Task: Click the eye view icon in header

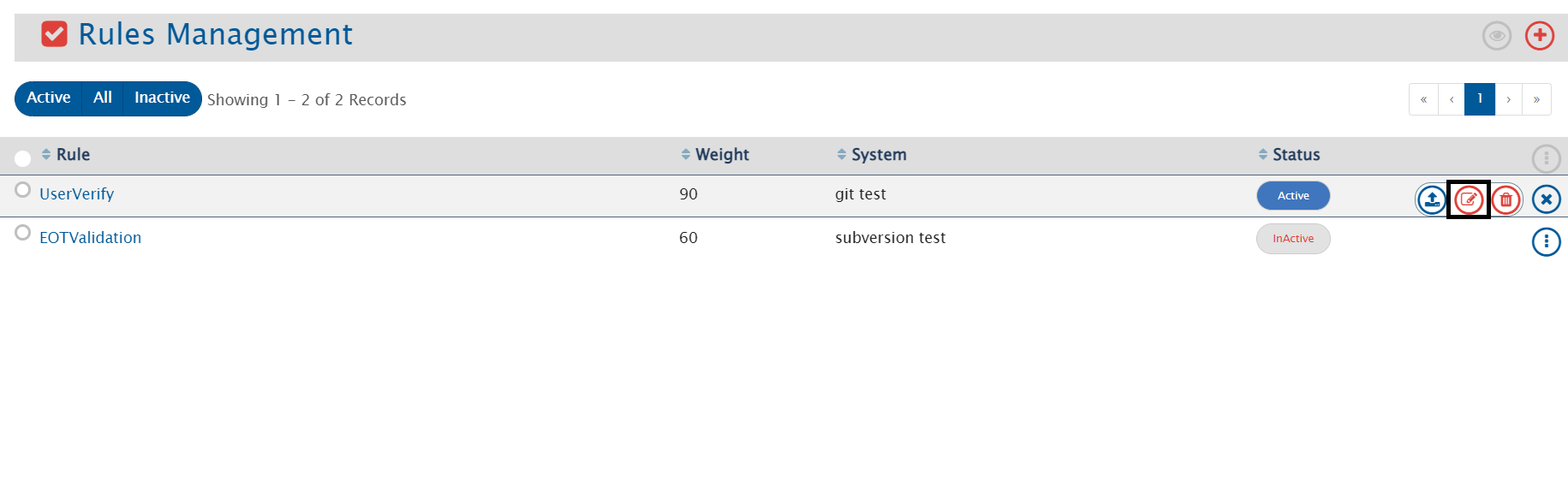Action: [1496, 36]
